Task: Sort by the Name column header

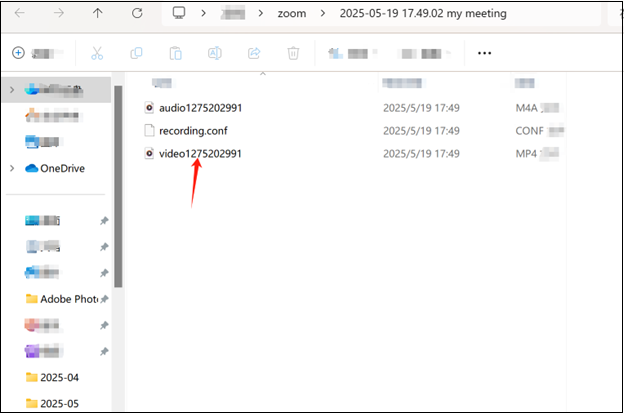Action: coord(162,83)
